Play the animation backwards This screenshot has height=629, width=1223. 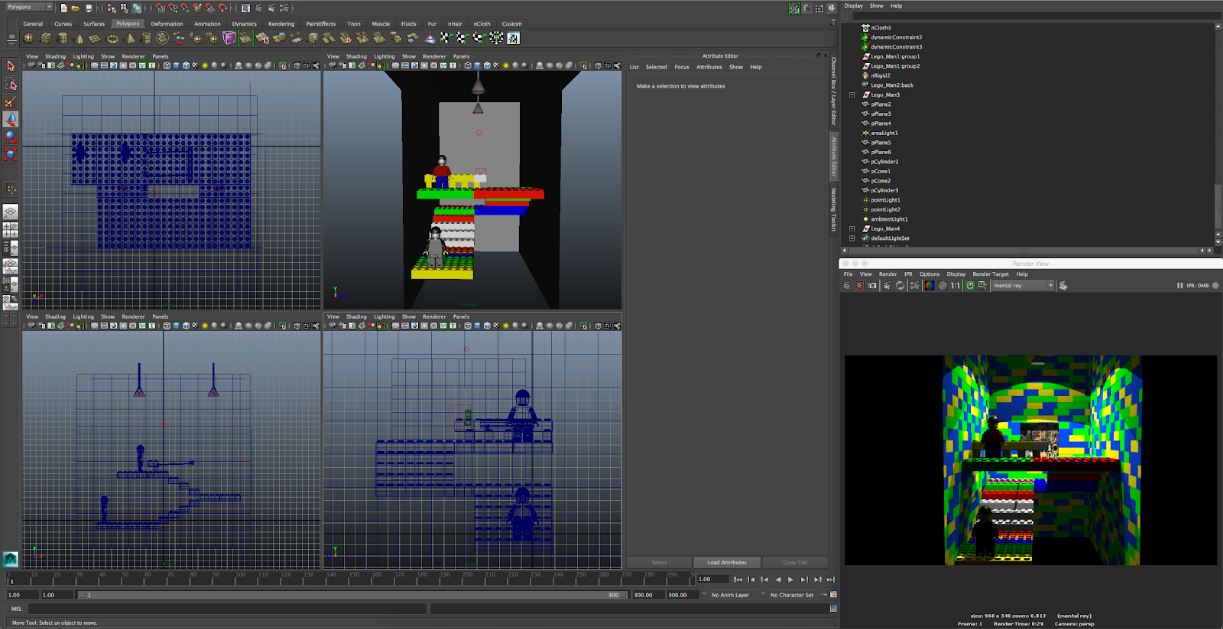tap(777, 579)
